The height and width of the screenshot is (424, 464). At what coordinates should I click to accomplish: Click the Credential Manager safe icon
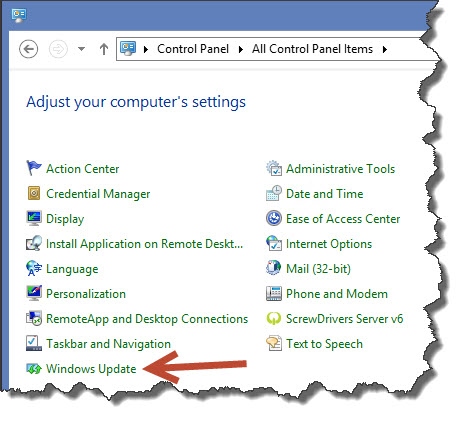[34, 193]
